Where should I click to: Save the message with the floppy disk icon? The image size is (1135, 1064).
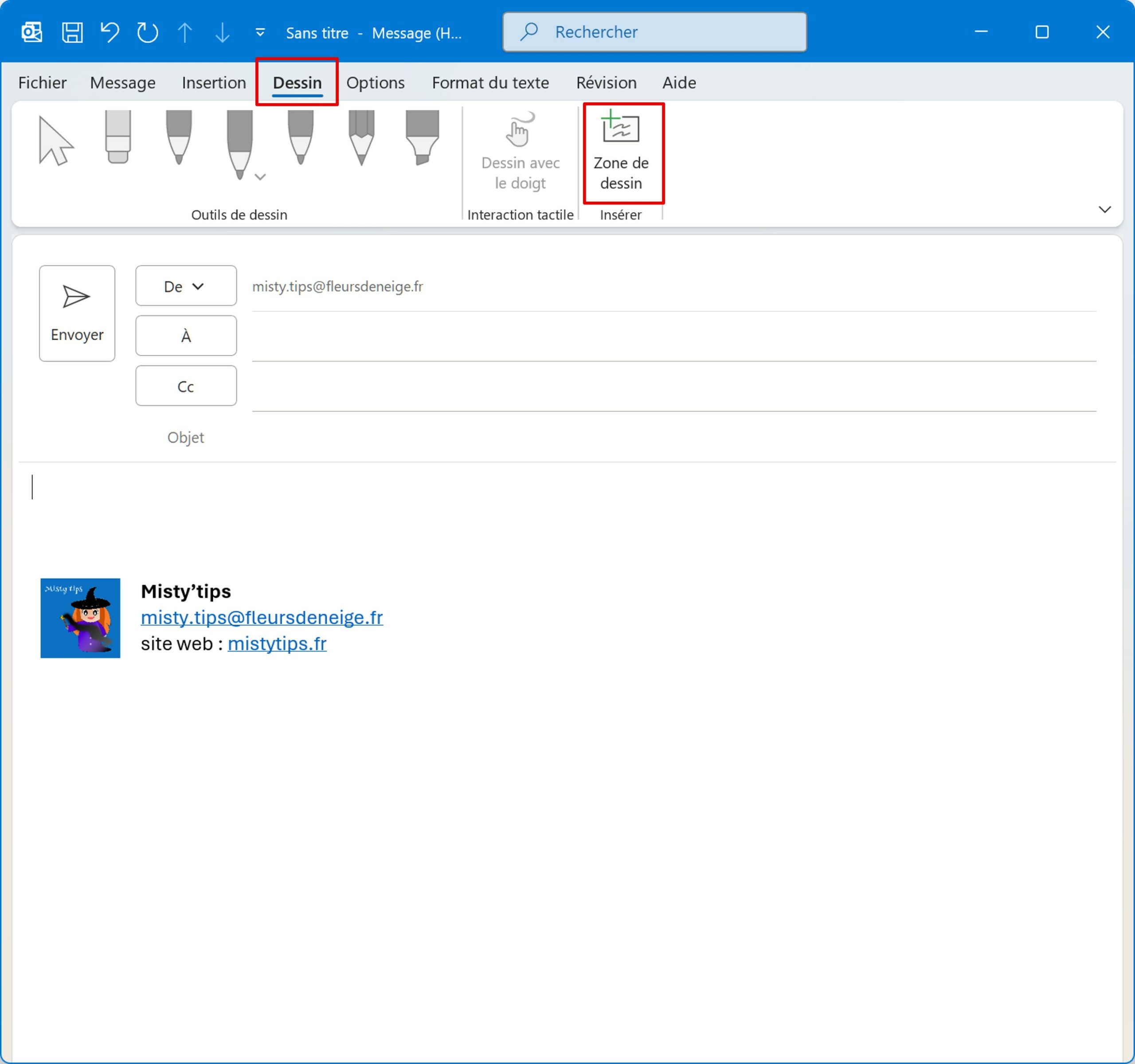click(72, 32)
